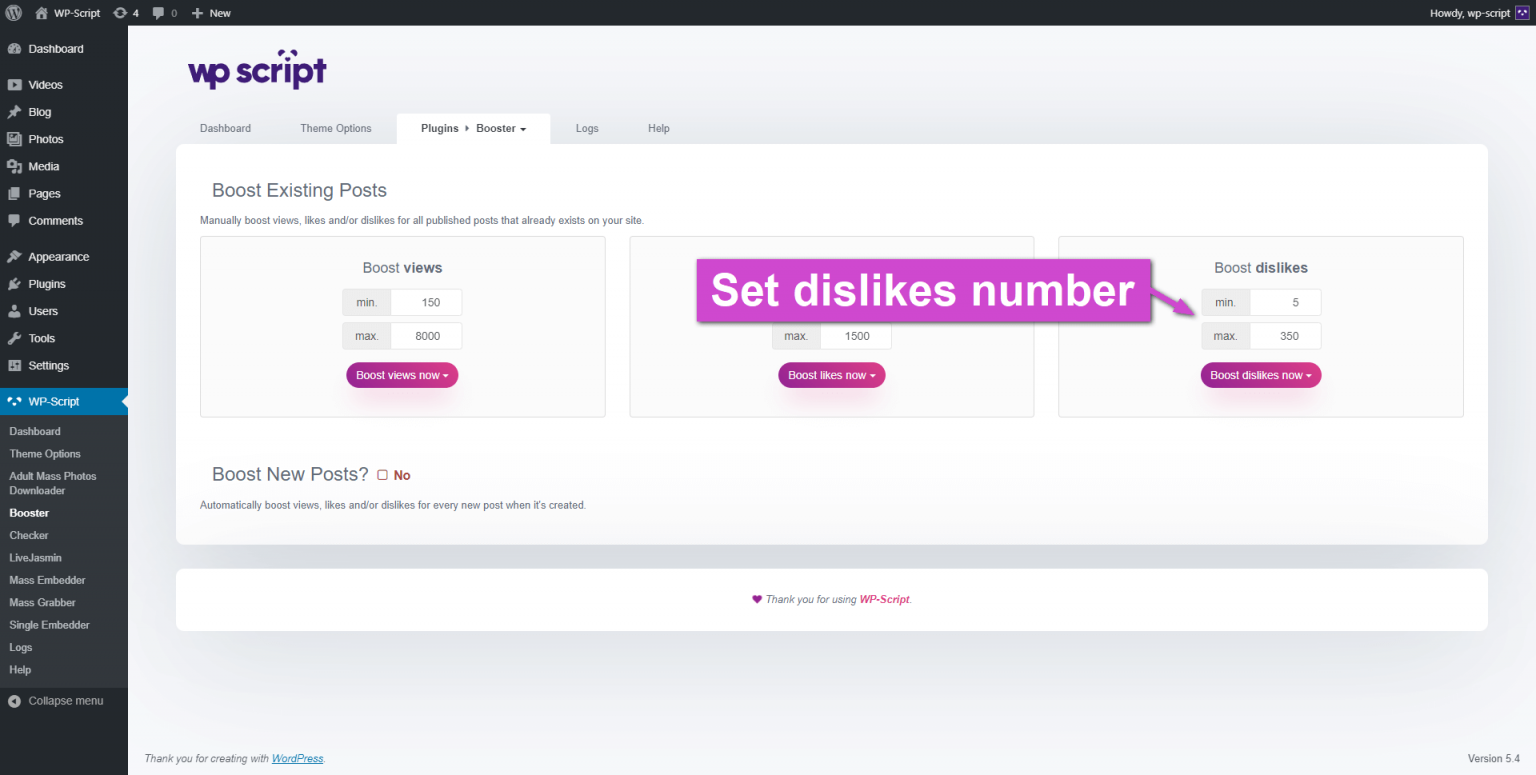Viewport: 1536px width, 775px height.
Task: Click the WordPress link in the footer
Action: pos(297,758)
